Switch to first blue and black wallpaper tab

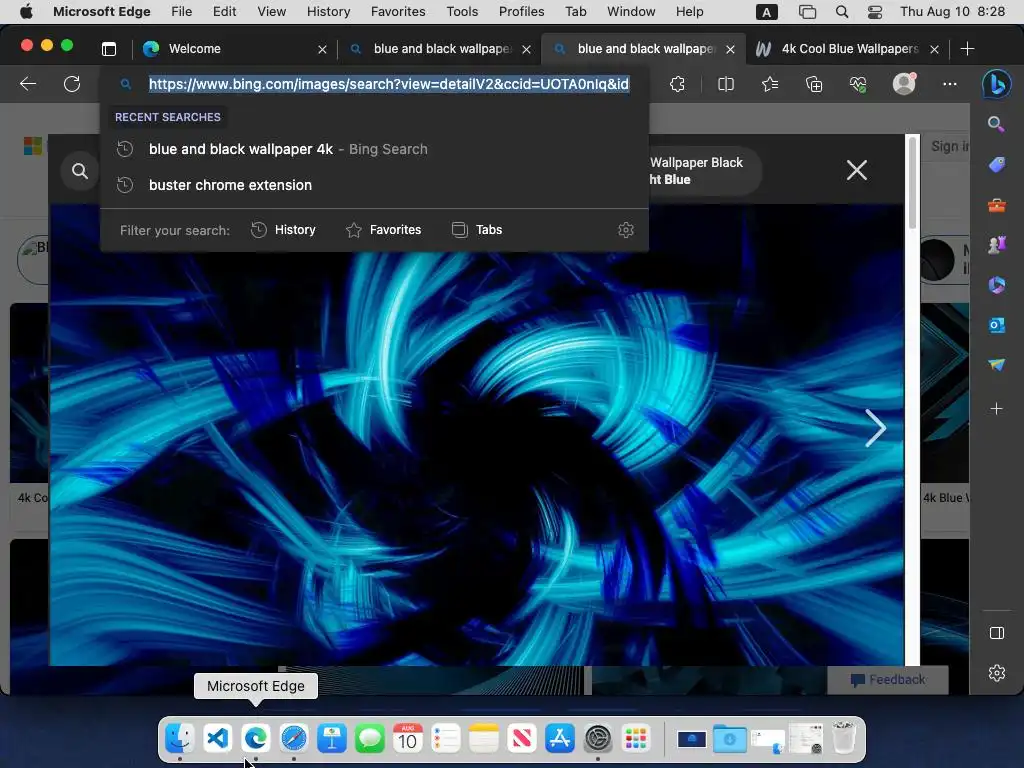point(440,49)
